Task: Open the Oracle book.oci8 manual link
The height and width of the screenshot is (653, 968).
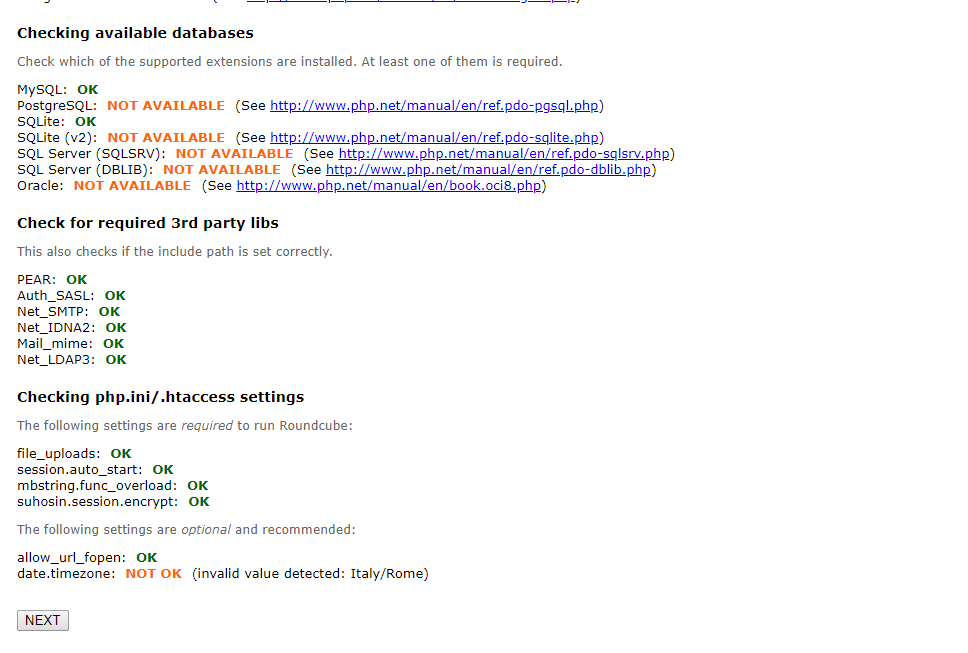Action: [x=388, y=185]
